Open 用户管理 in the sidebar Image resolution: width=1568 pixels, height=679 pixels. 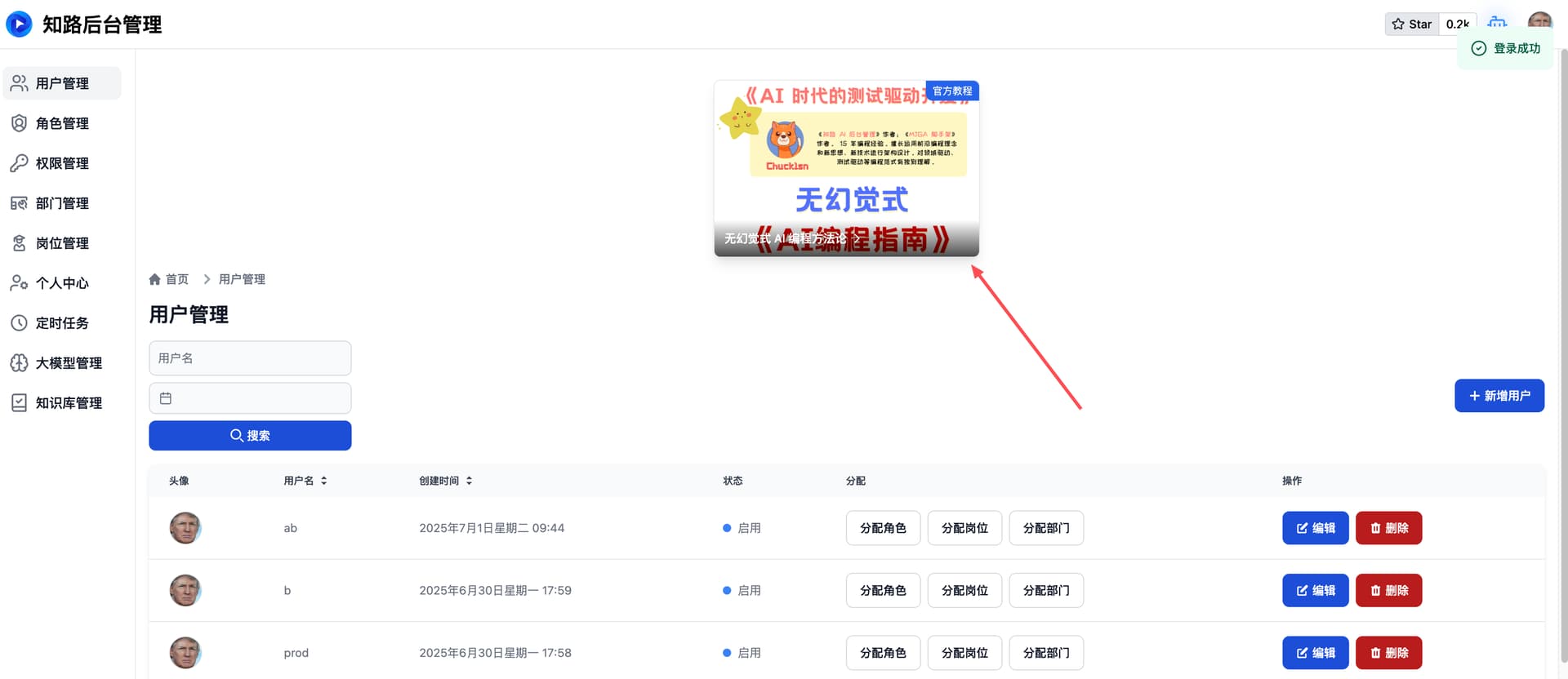[62, 83]
